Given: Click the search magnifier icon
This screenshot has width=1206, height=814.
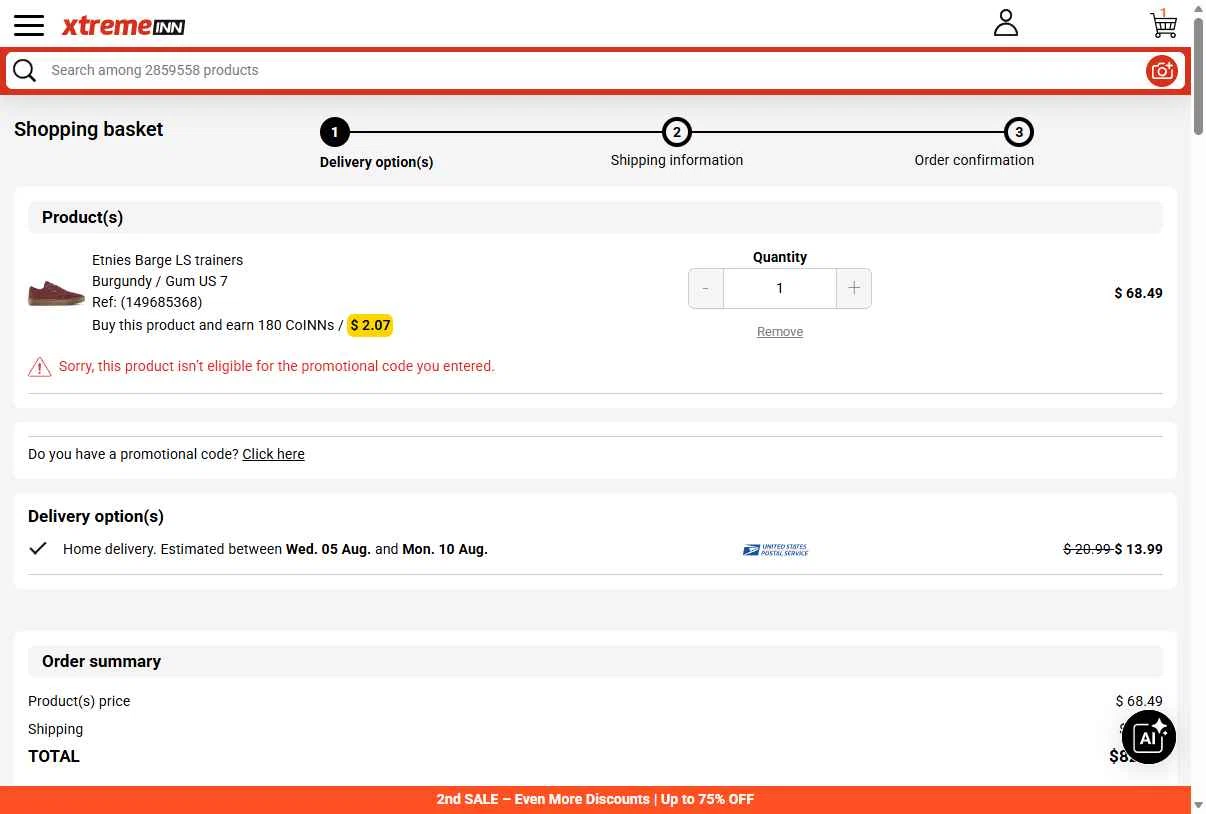Looking at the screenshot, I should tap(25, 70).
